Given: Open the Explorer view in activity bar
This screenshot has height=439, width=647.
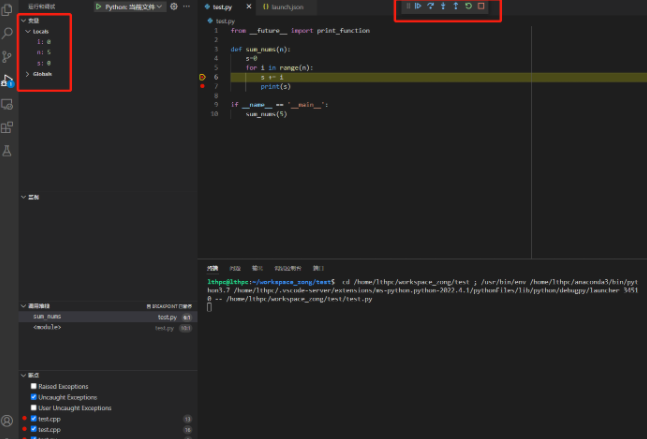Looking at the screenshot, I should (x=8, y=9).
